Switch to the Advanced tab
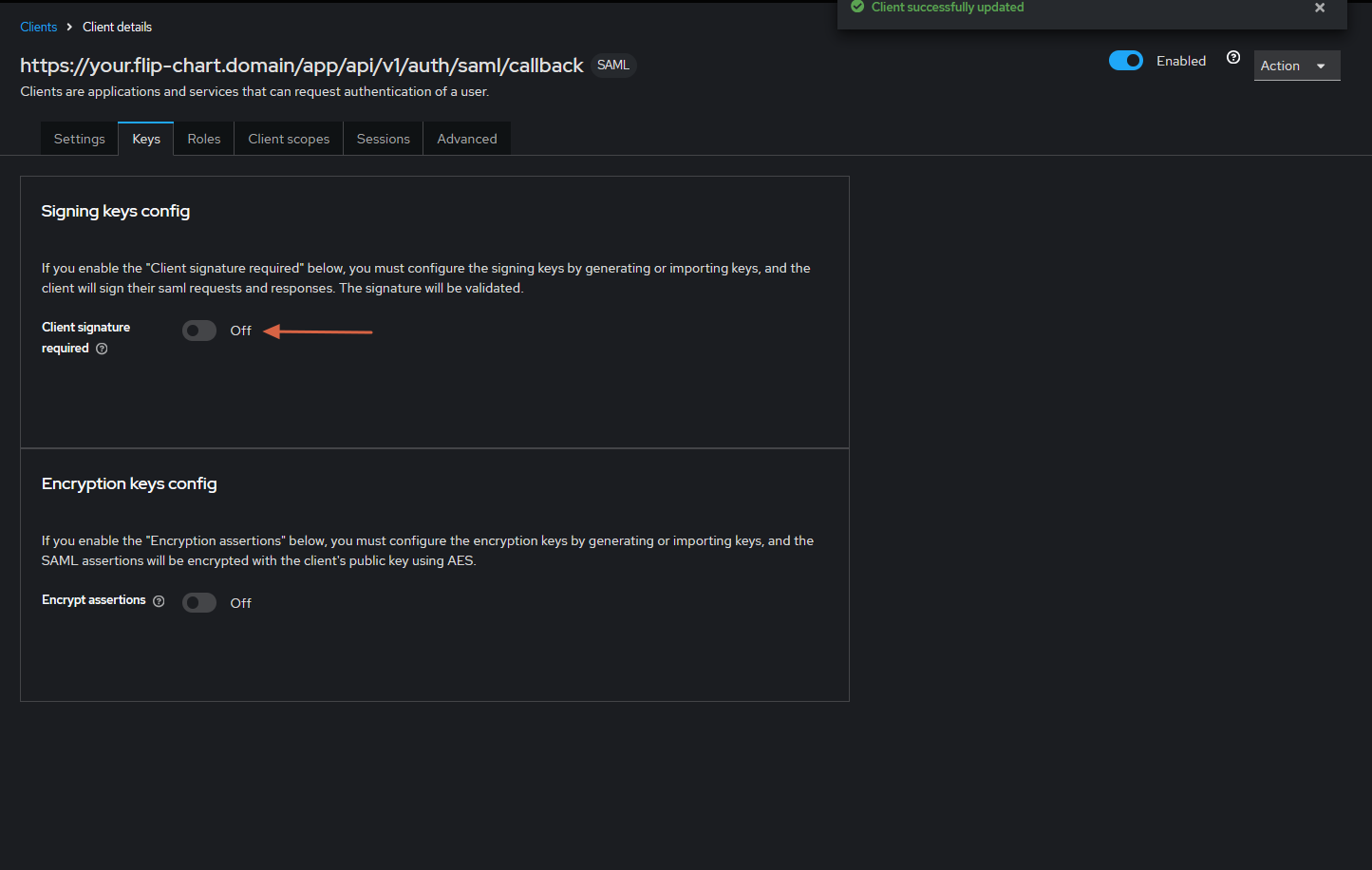 [467, 139]
